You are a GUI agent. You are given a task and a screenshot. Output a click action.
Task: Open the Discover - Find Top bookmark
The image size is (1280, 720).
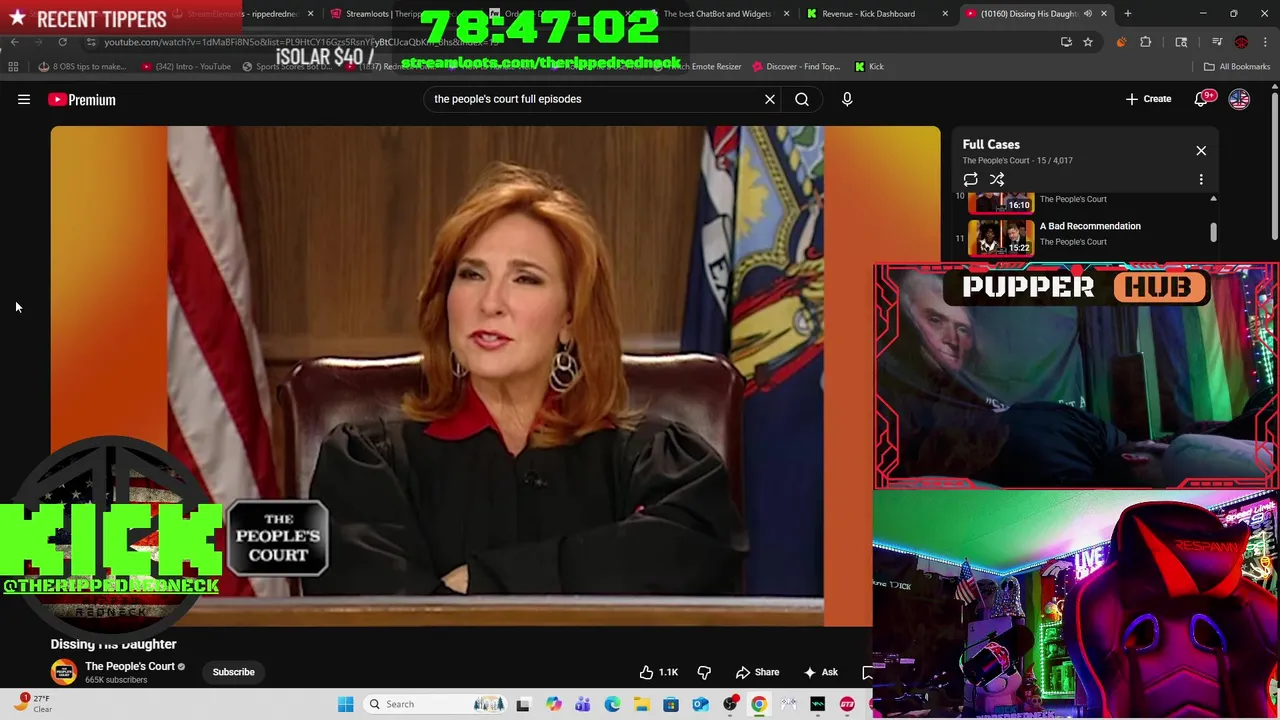(795, 66)
